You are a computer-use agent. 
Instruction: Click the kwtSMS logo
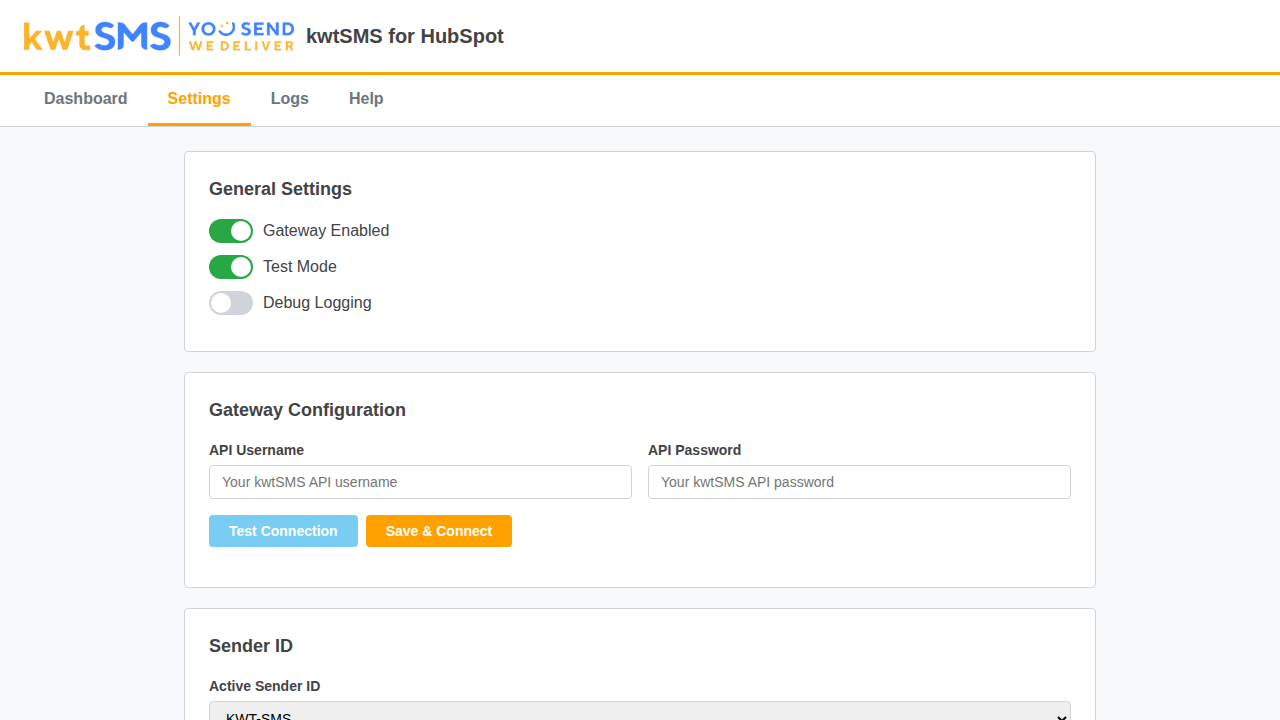click(x=96, y=35)
